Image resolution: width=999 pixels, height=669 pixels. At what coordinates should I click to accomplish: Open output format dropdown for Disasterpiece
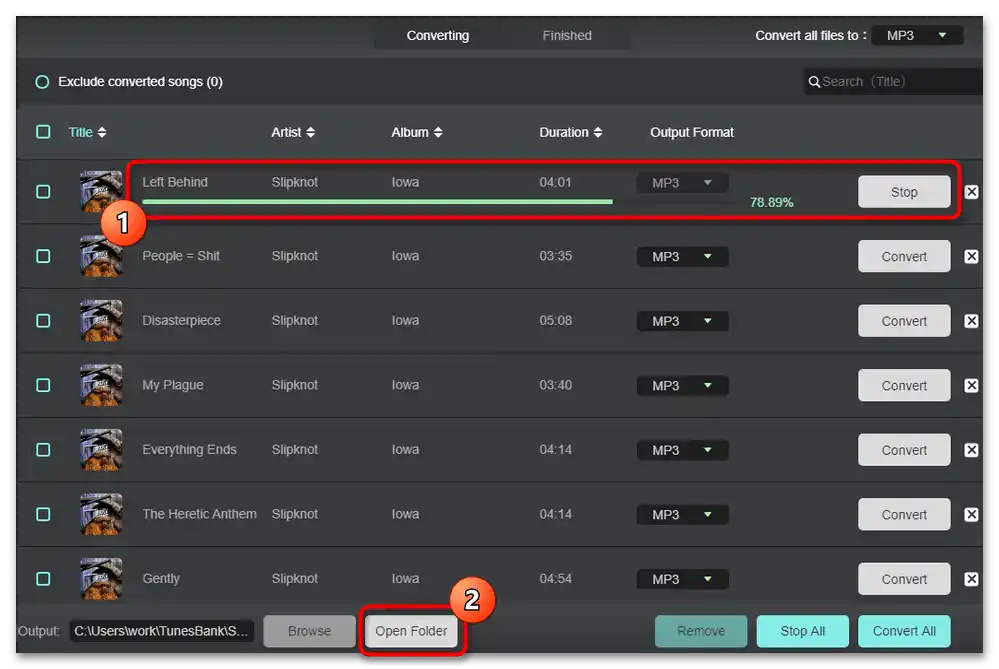tap(682, 321)
